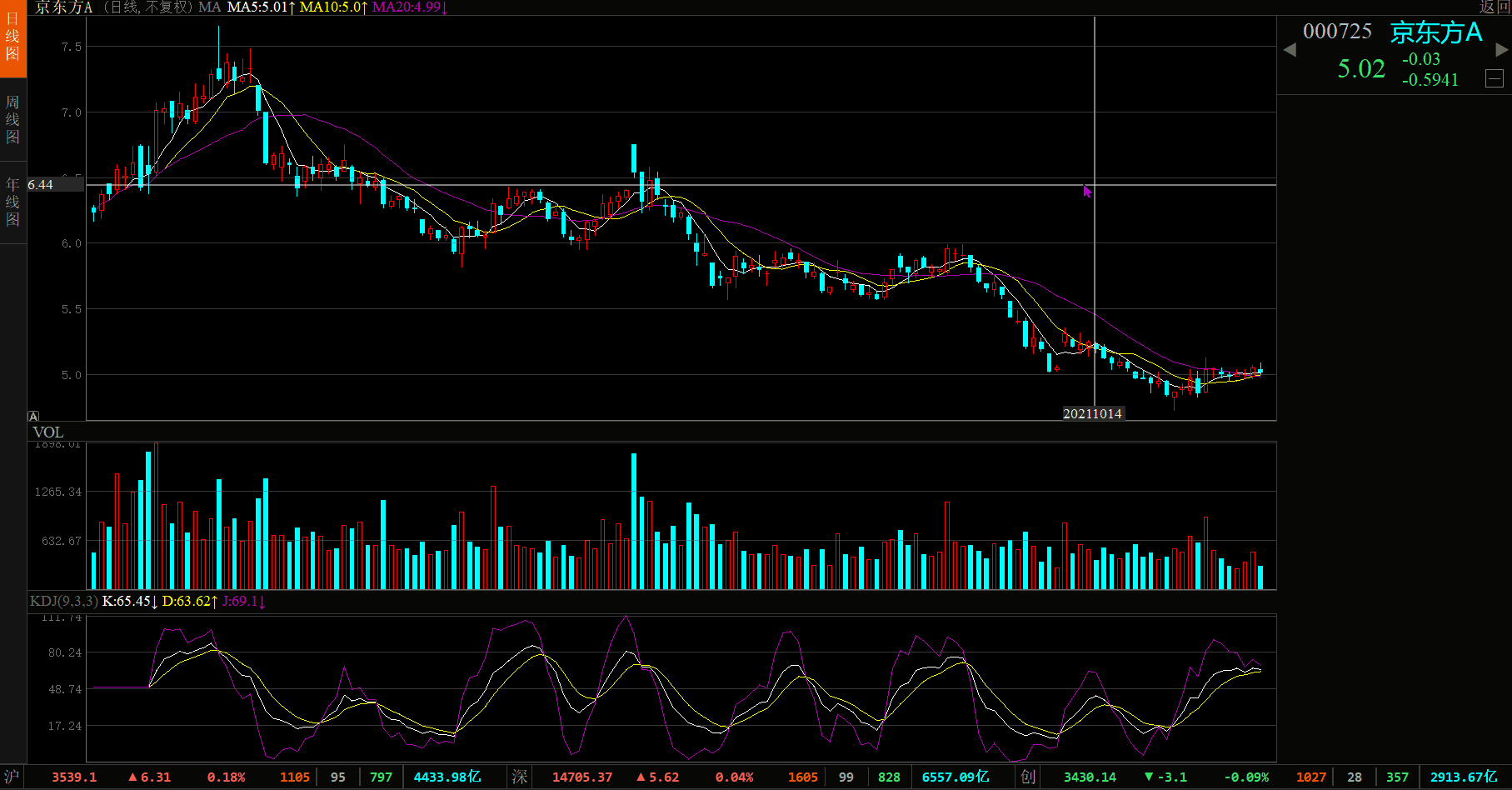Screen dimensions: 1512x790
Task: Click Shanghai turnover 4433.98亿
Action: point(447,777)
